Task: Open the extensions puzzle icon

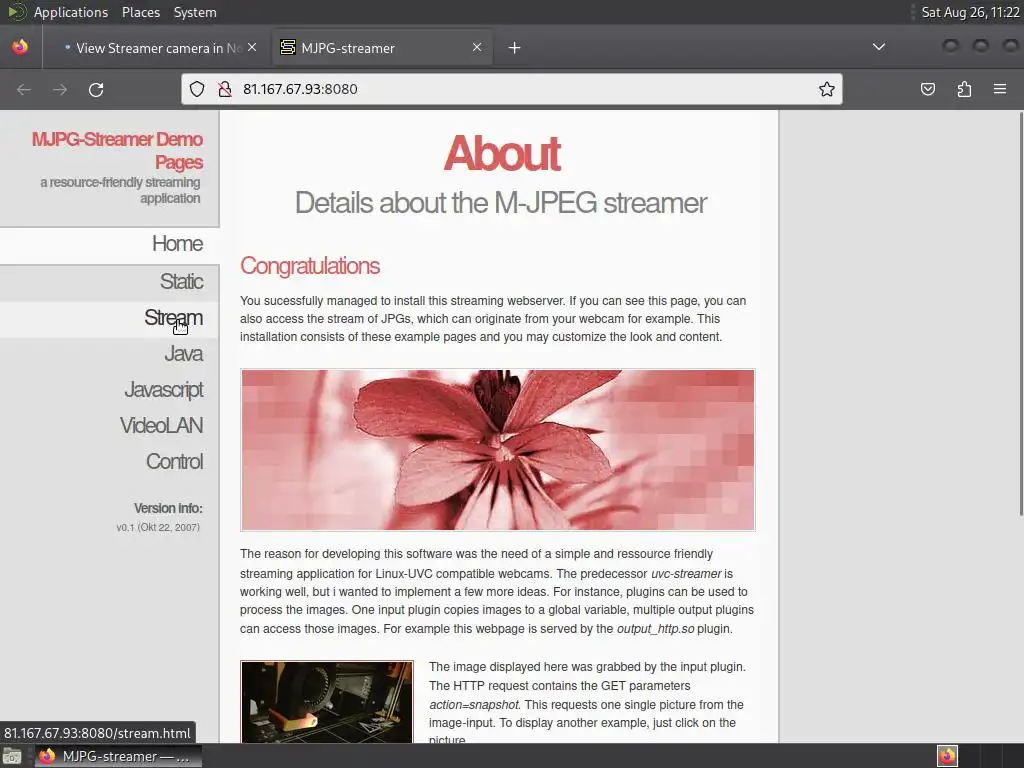Action: (964, 89)
